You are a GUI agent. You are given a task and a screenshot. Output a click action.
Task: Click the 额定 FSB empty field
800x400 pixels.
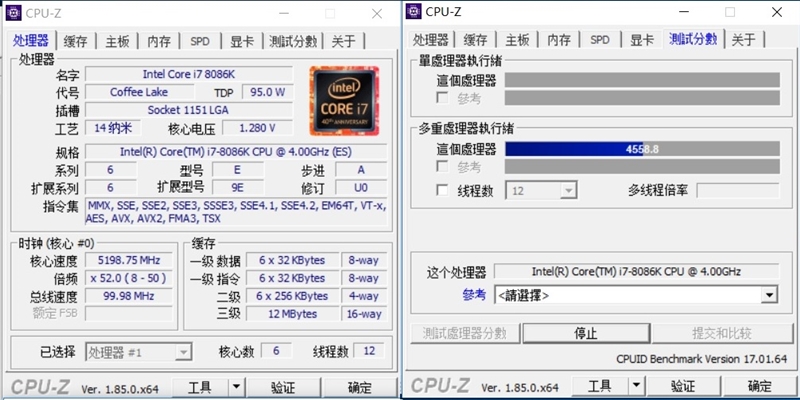pos(129,313)
